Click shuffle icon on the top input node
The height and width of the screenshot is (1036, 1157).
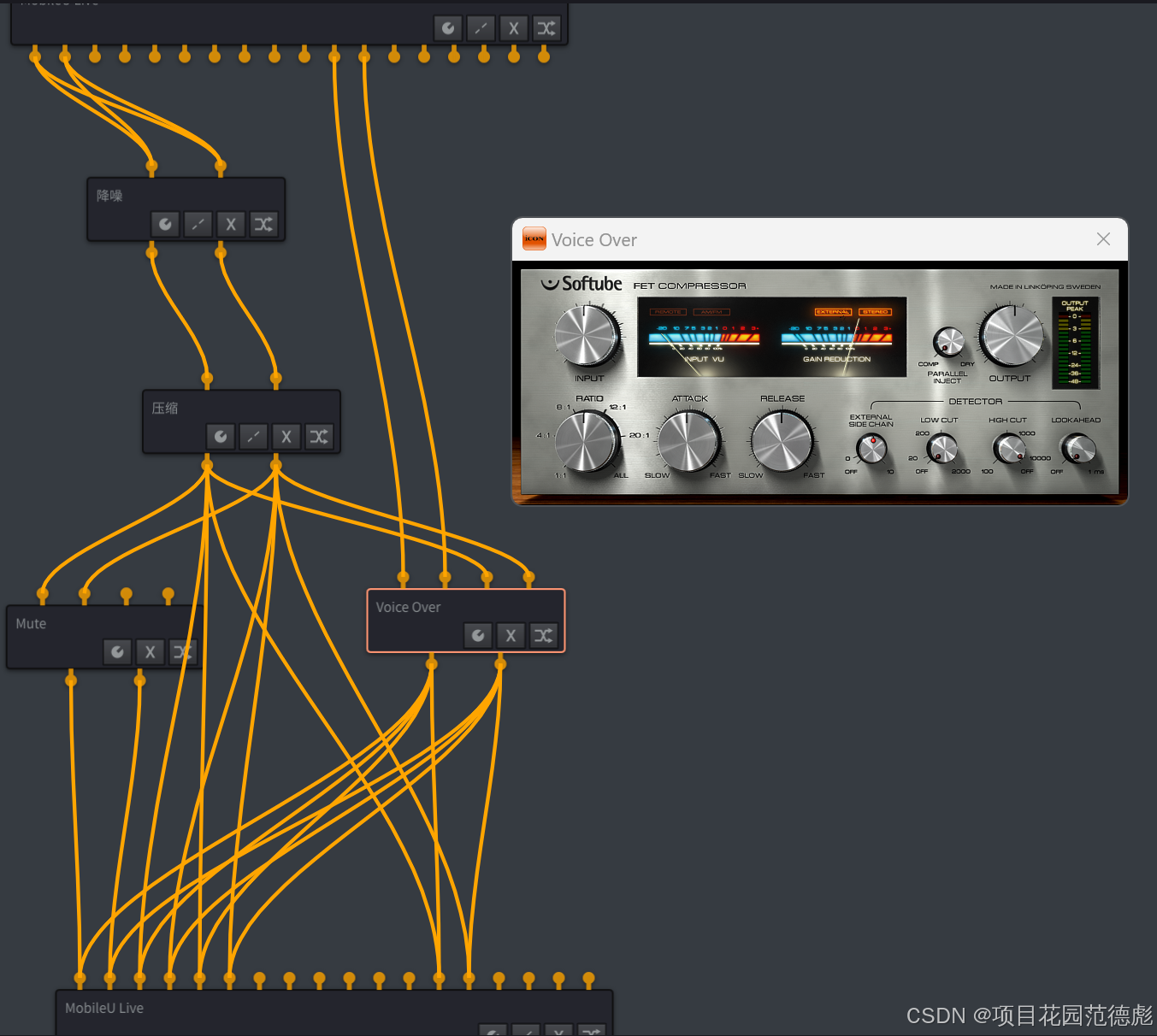coord(546,28)
